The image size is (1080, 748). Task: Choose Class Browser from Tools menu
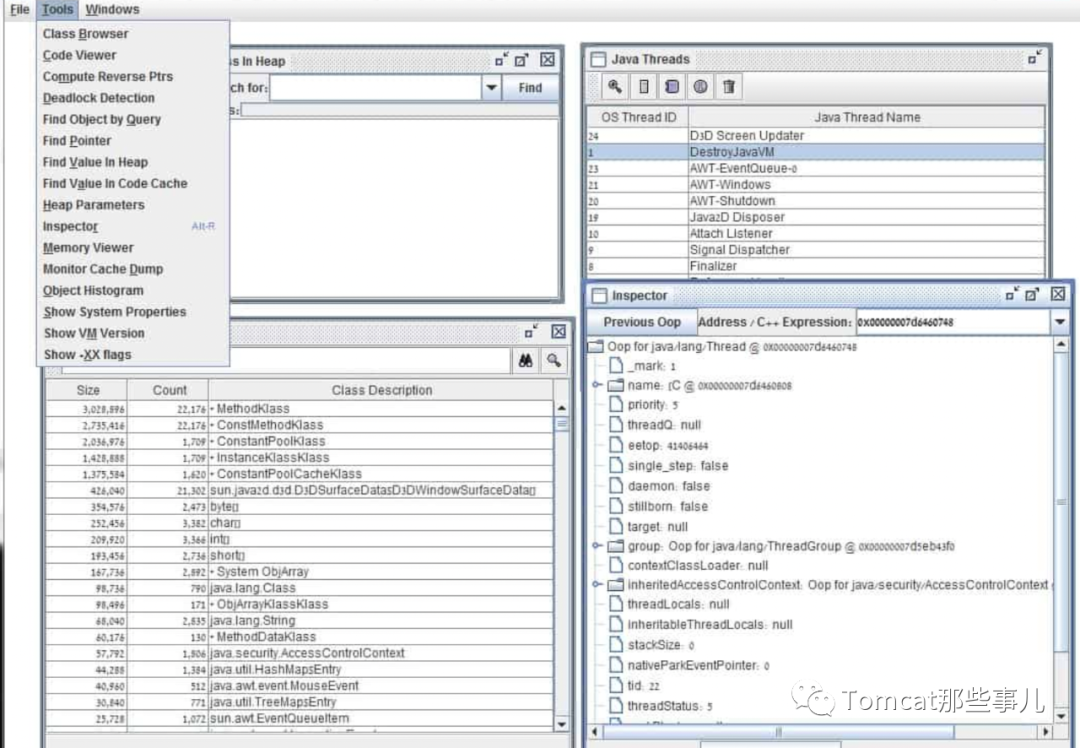pyautogui.click(x=85, y=34)
